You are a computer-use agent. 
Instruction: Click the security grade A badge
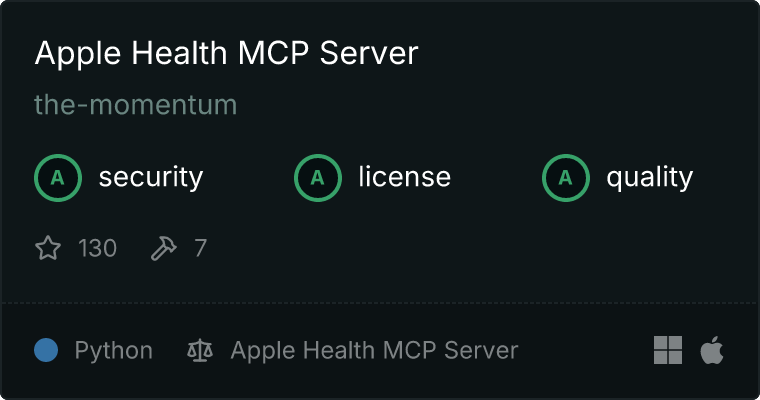pos(58,178)
